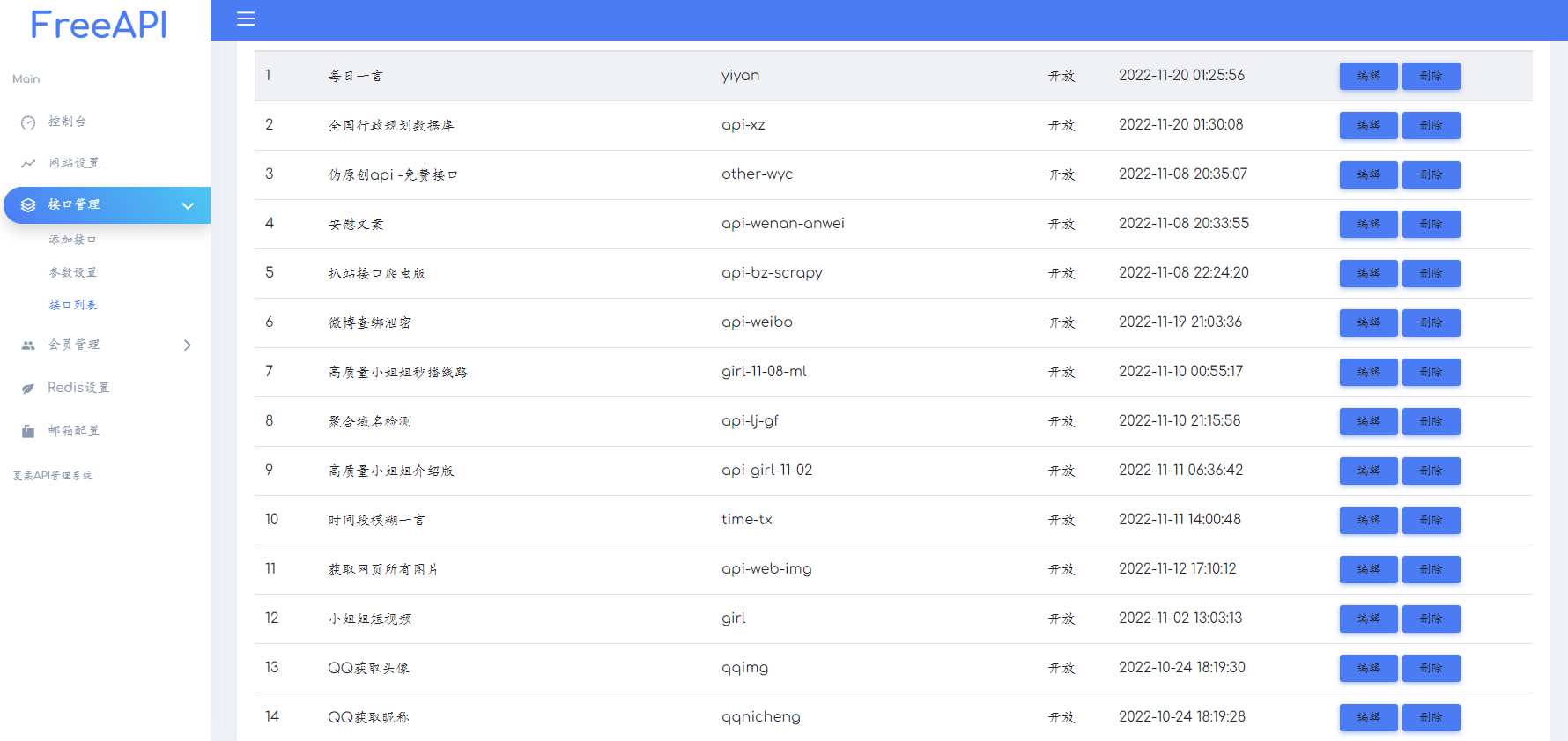Click the 邮箱配置 briefcase icon
The width and height of the screenshot is (1568, 741).
click(x=28, y=431)
